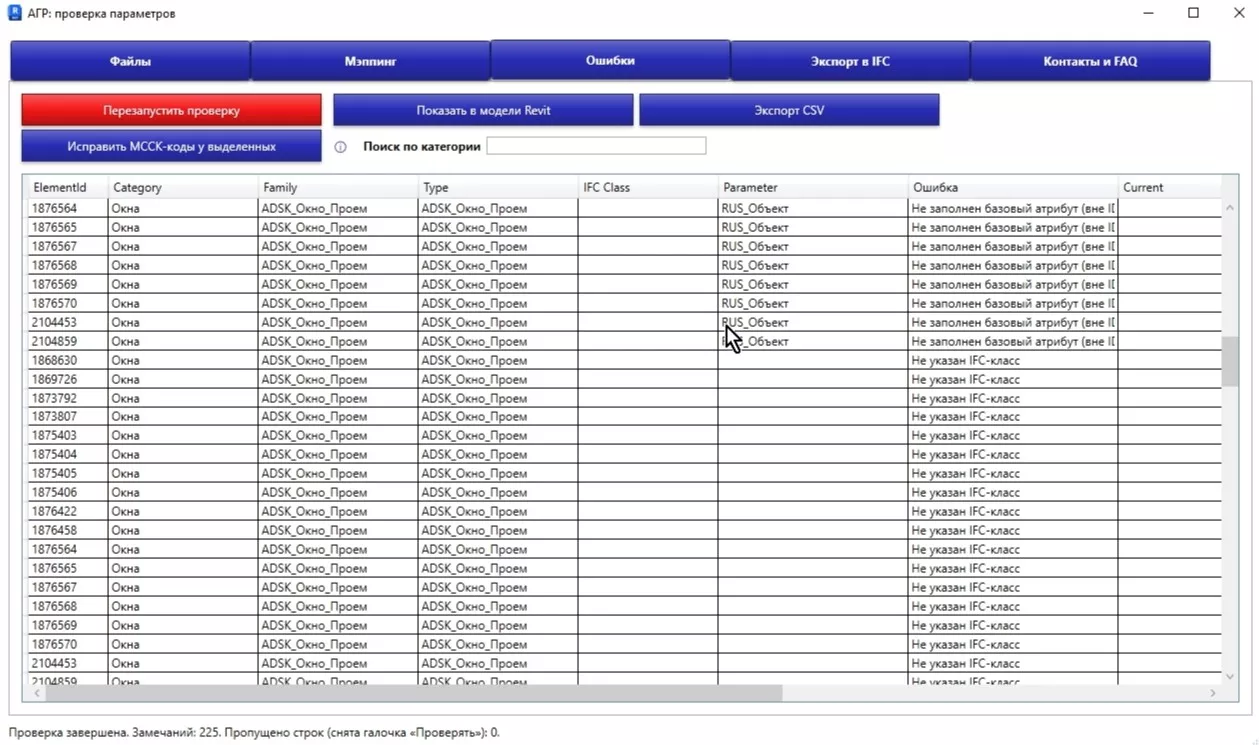Click Показать в модели Revit button
Viewport: 1259px width, 745px height.
(x=483, y=110)
